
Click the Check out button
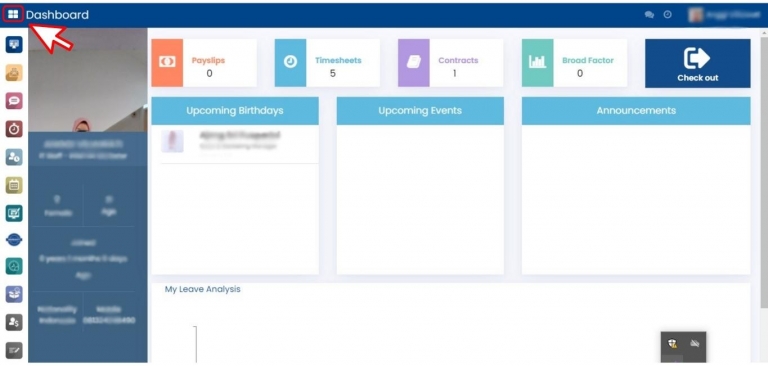697,63
